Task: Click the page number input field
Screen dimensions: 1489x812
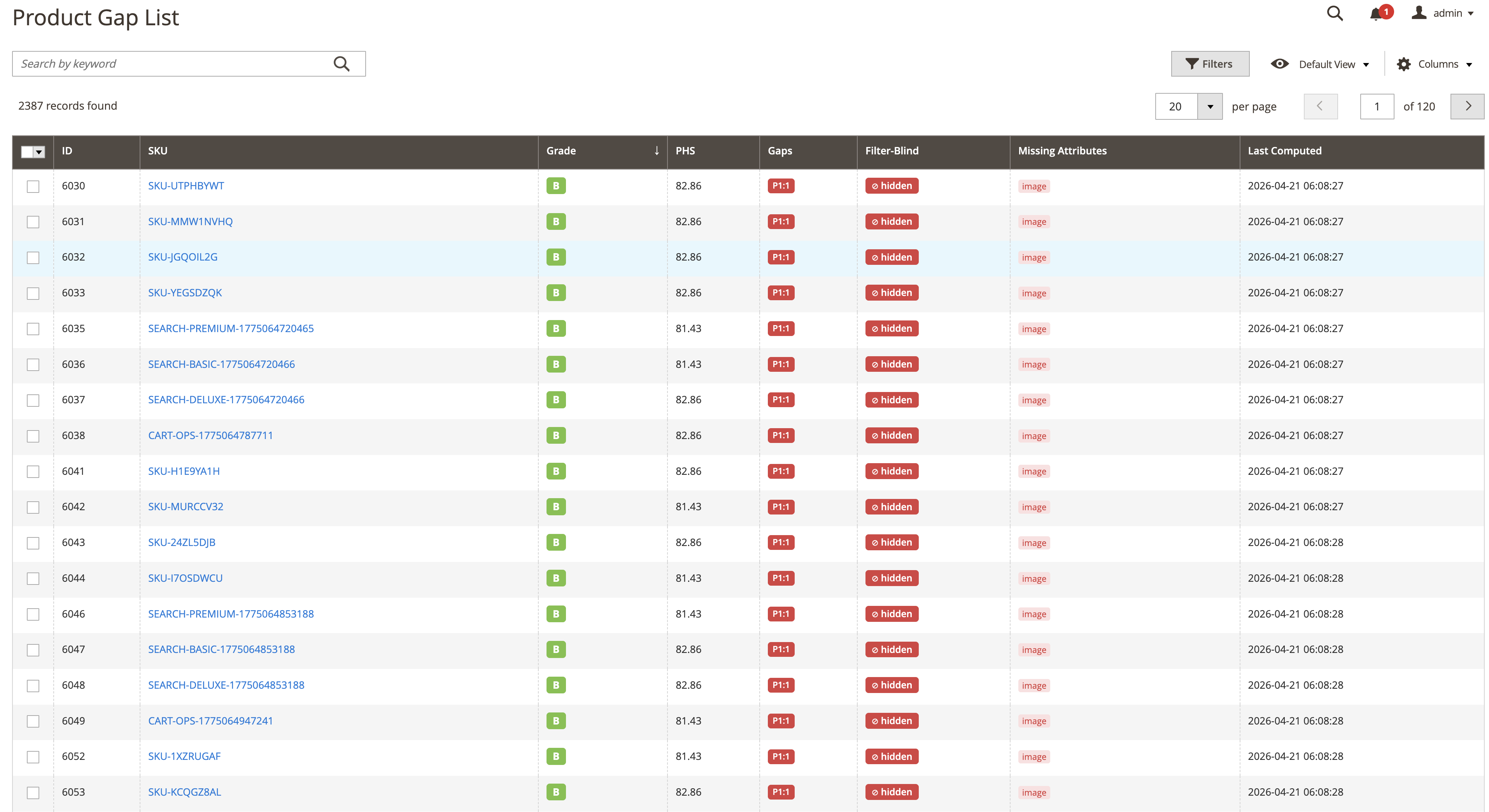Action: [1377, 106]
